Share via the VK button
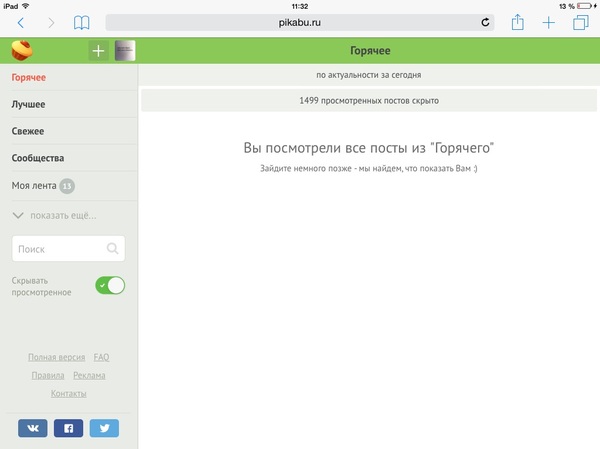 coord(33,428)
